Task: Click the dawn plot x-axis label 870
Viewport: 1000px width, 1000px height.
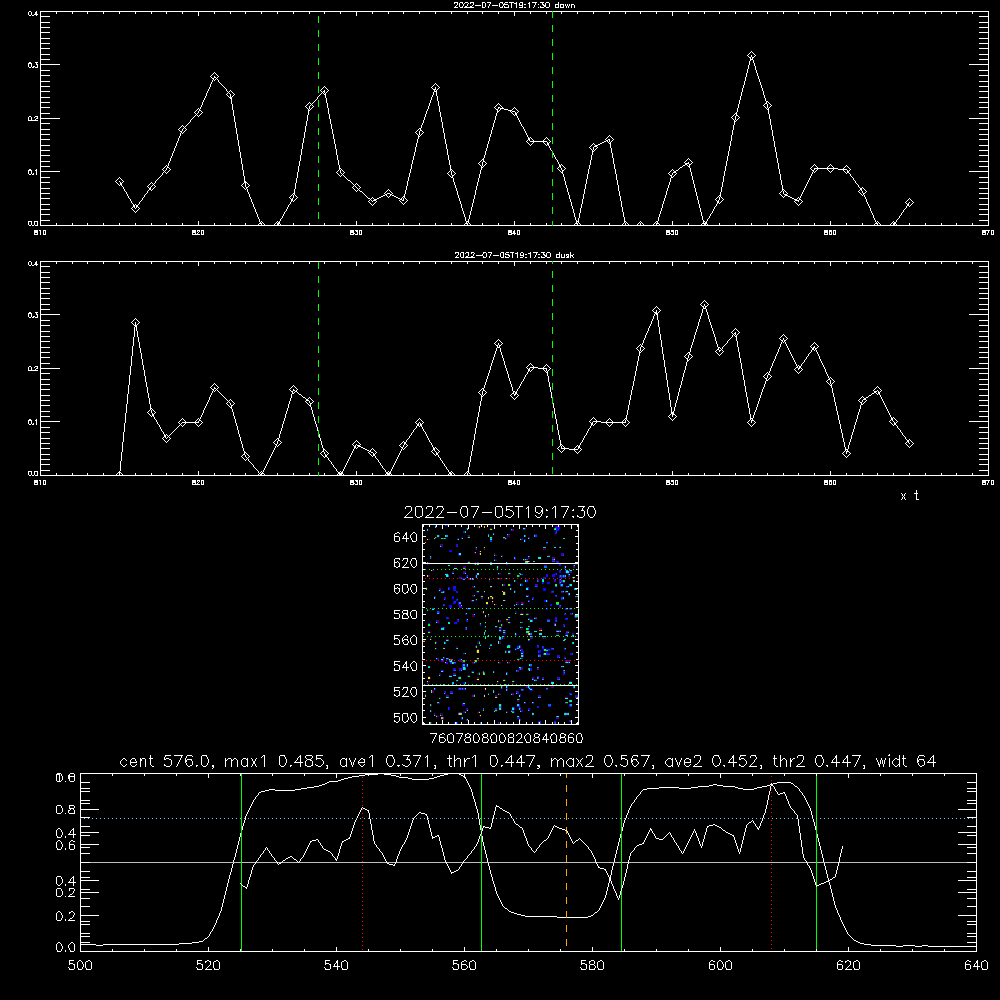Action: [987, 233]
